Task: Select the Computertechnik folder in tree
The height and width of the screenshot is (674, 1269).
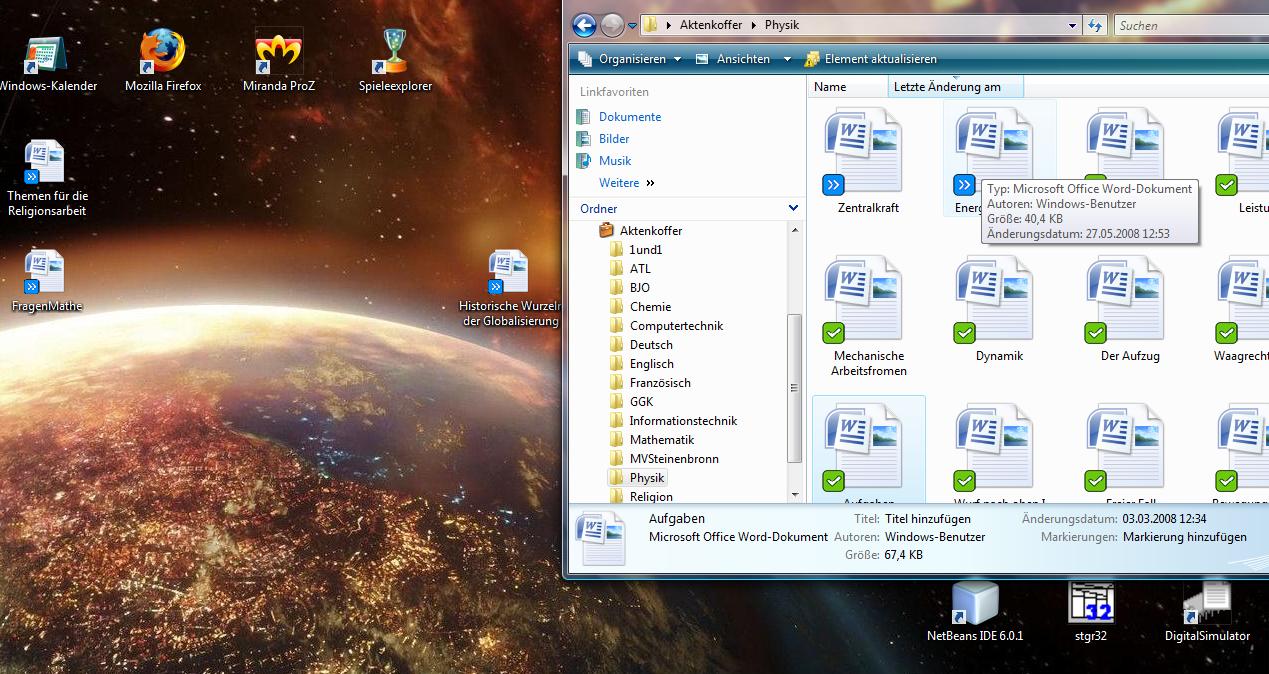Action: click(676, 326)
